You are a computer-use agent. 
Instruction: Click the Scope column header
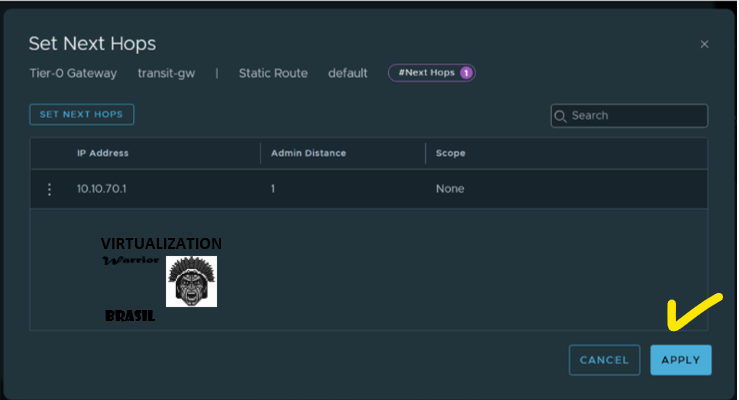[x=450, y=153]
